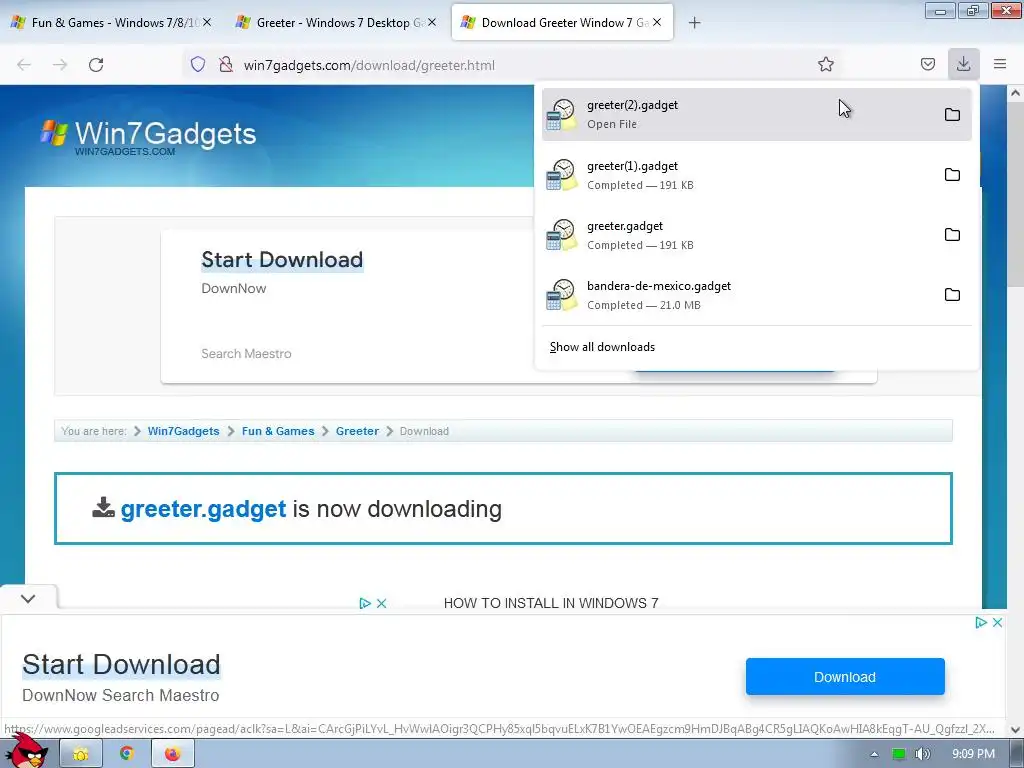
Task: Save page to Pocket
Action: 927,64
